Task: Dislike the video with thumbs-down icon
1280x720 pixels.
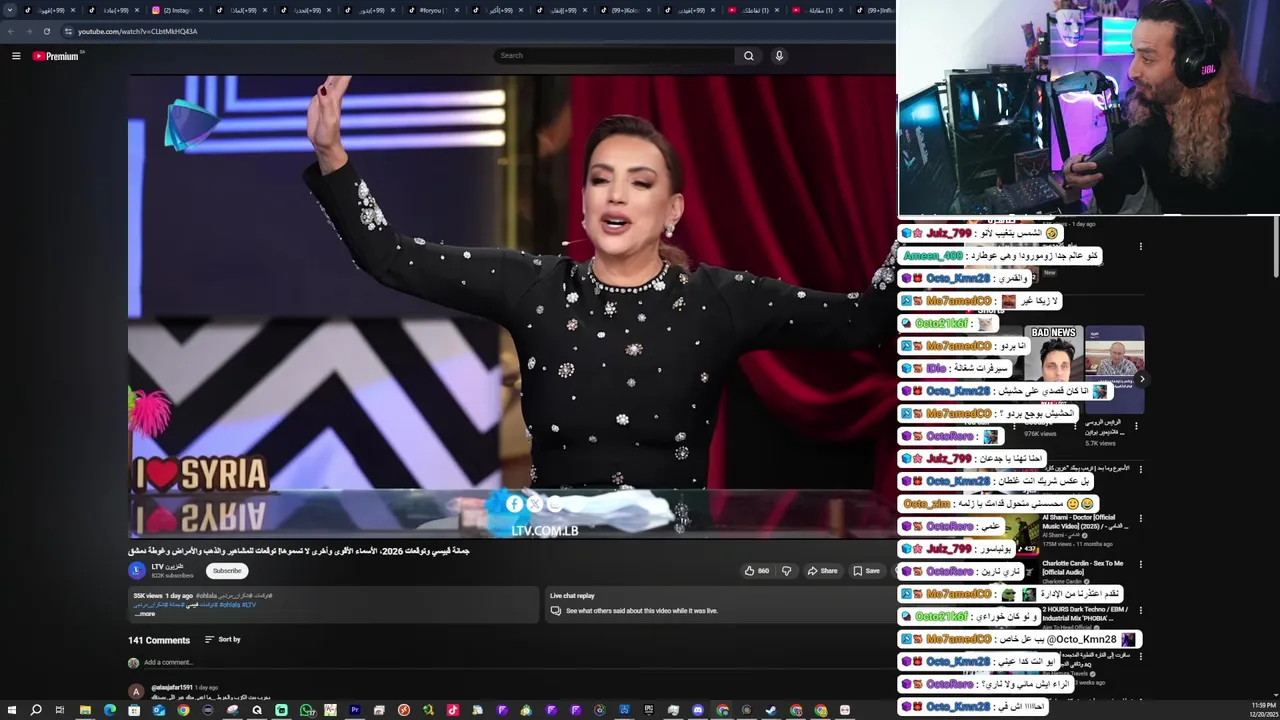Action: point(786,571)
